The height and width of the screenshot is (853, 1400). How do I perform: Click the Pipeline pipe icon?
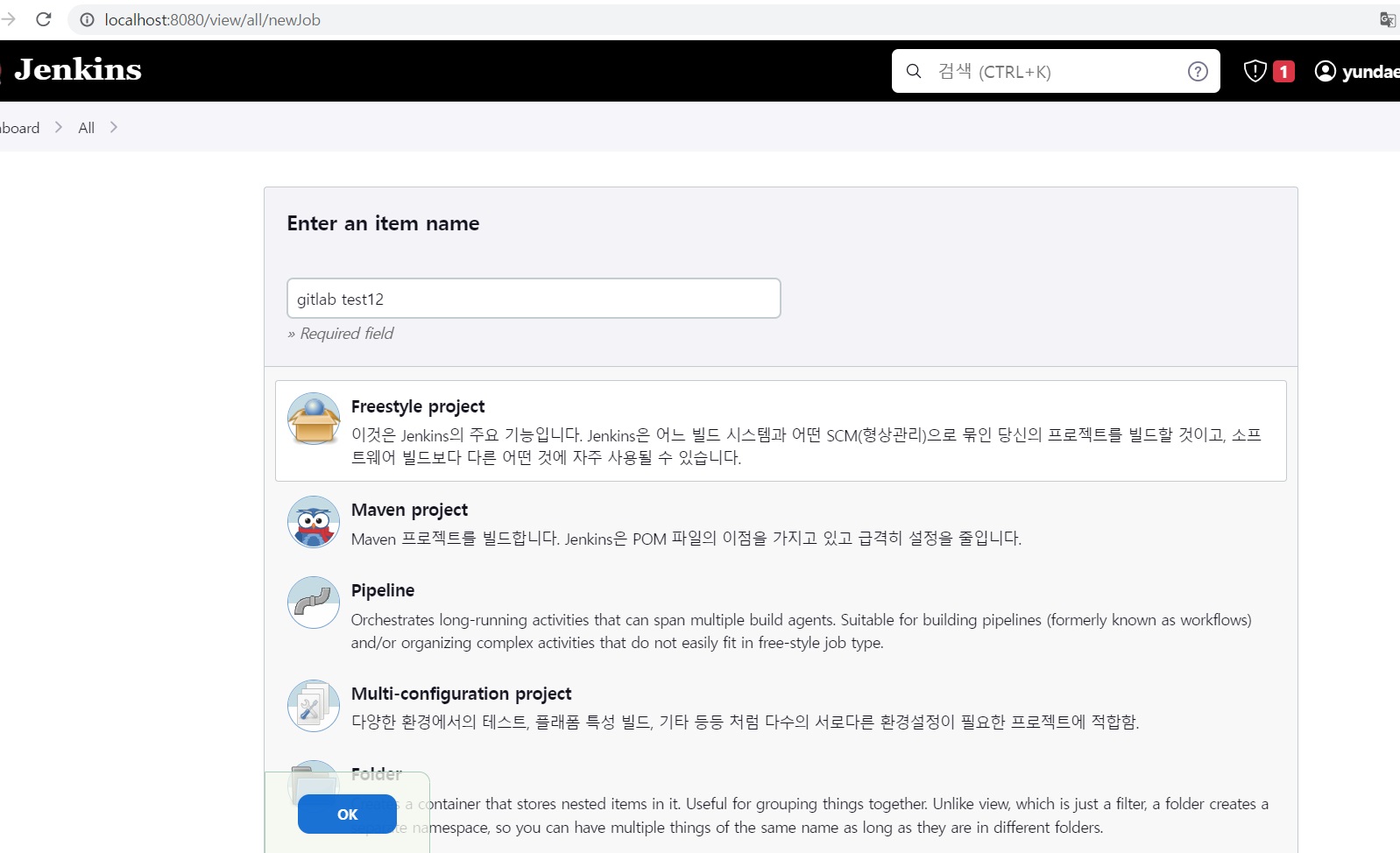point(314,603)
